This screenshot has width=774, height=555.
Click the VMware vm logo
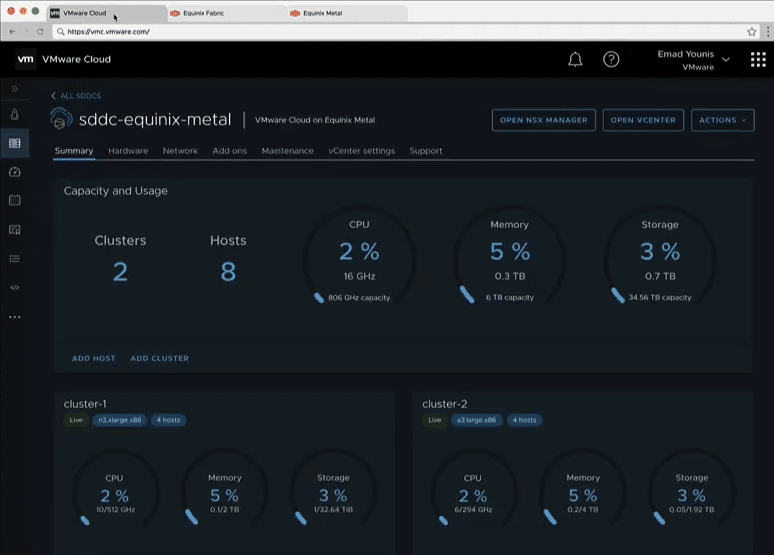[25, 59]
